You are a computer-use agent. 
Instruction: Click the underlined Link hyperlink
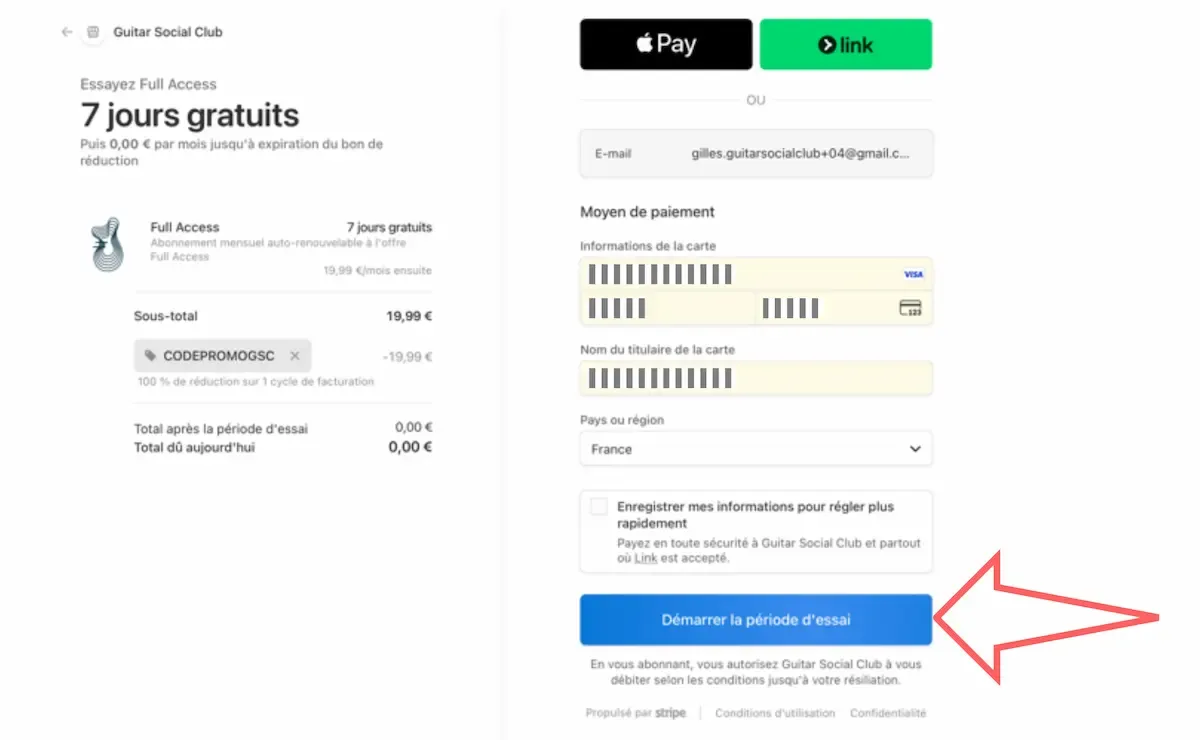click(645, 558)
